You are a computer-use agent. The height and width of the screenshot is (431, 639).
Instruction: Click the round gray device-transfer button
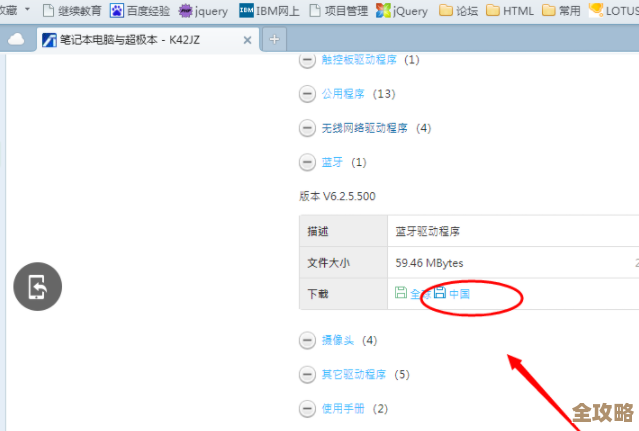[x=37, y=286]
